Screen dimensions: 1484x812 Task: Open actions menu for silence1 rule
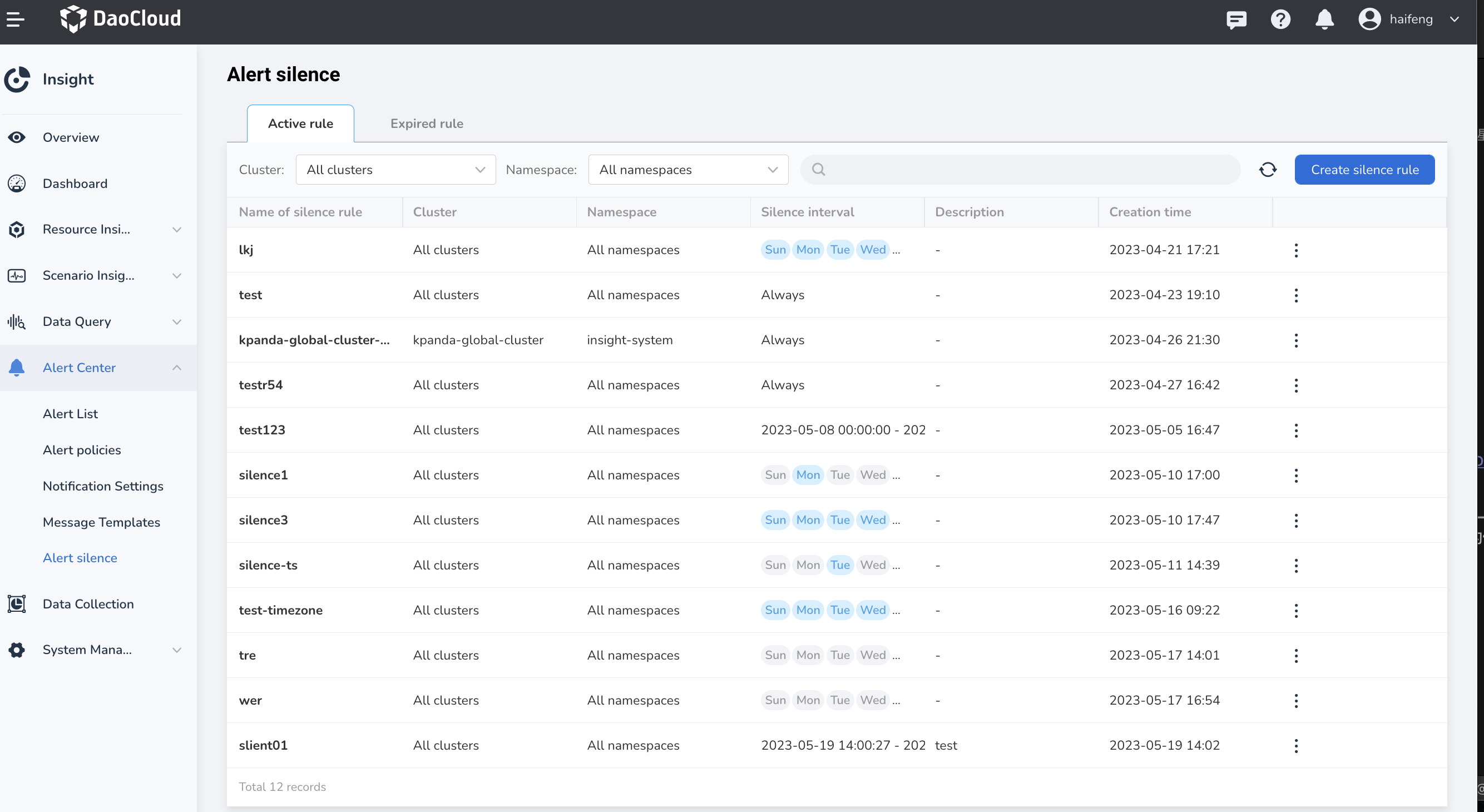coord(1295,475)
